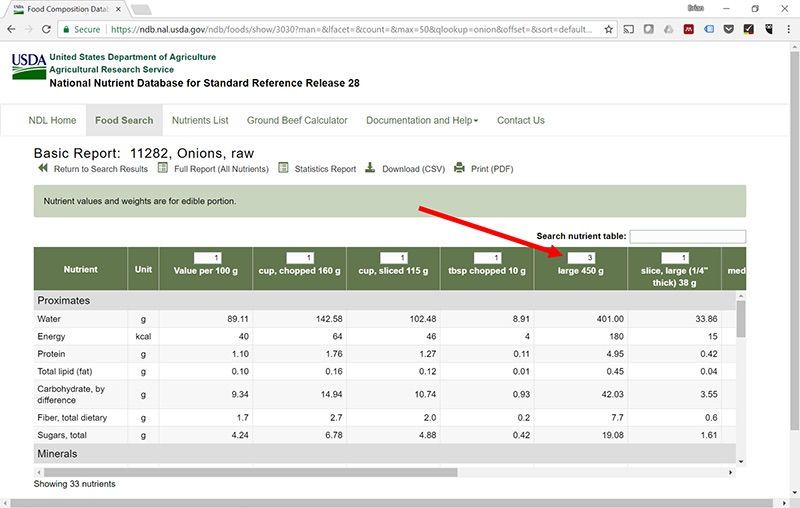The height and width of the screenshot is (508, 800).
Task: Bookmark page with the star icon
Action: pos(608,30)
